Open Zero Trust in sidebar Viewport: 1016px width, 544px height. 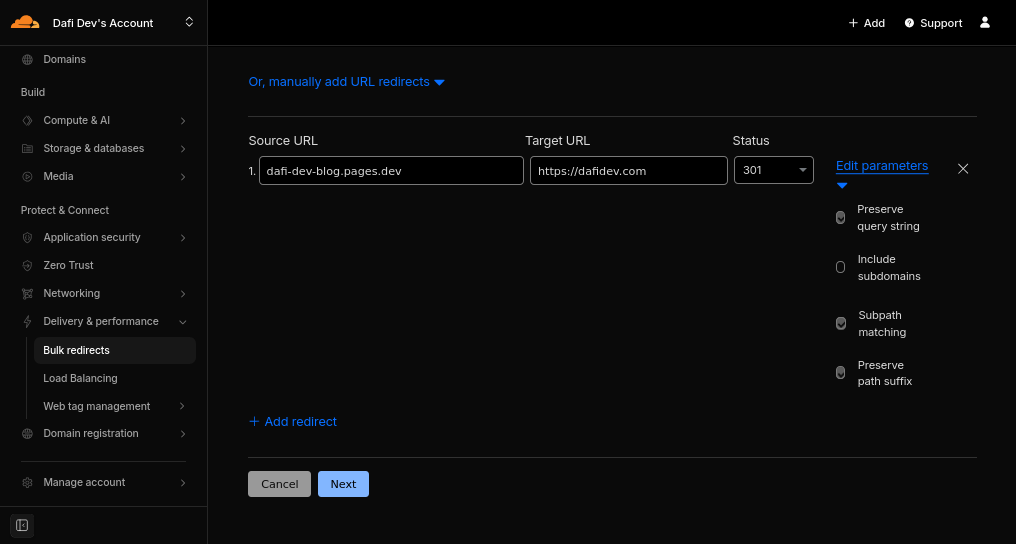point(68,266)
